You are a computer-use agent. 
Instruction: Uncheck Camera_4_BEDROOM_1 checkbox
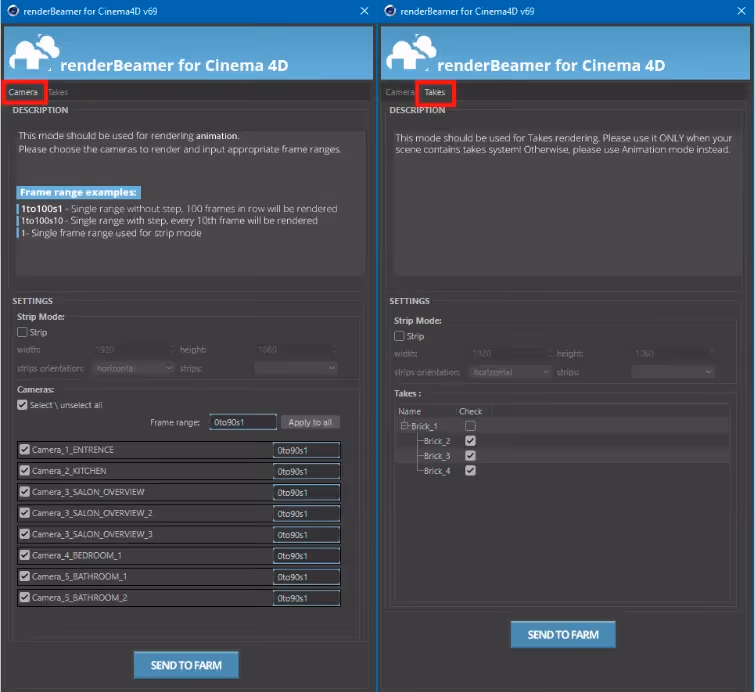[x=25, y=555]
